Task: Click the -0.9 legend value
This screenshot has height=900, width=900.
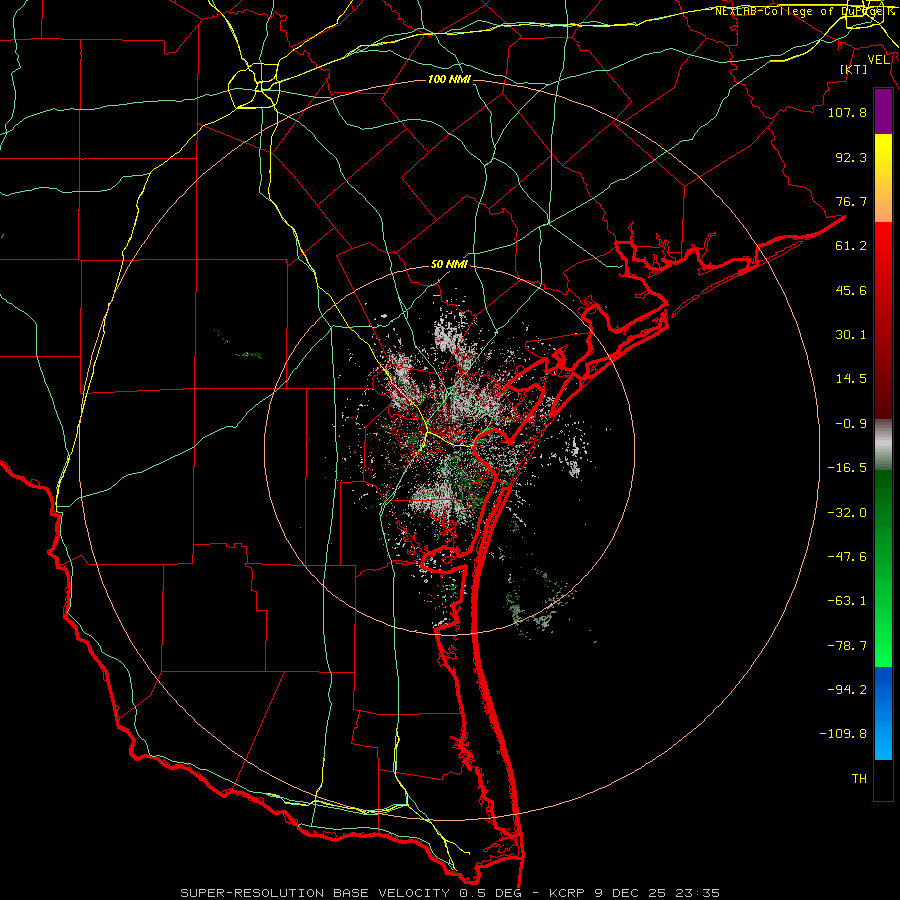Action: (x=851, y=424)
